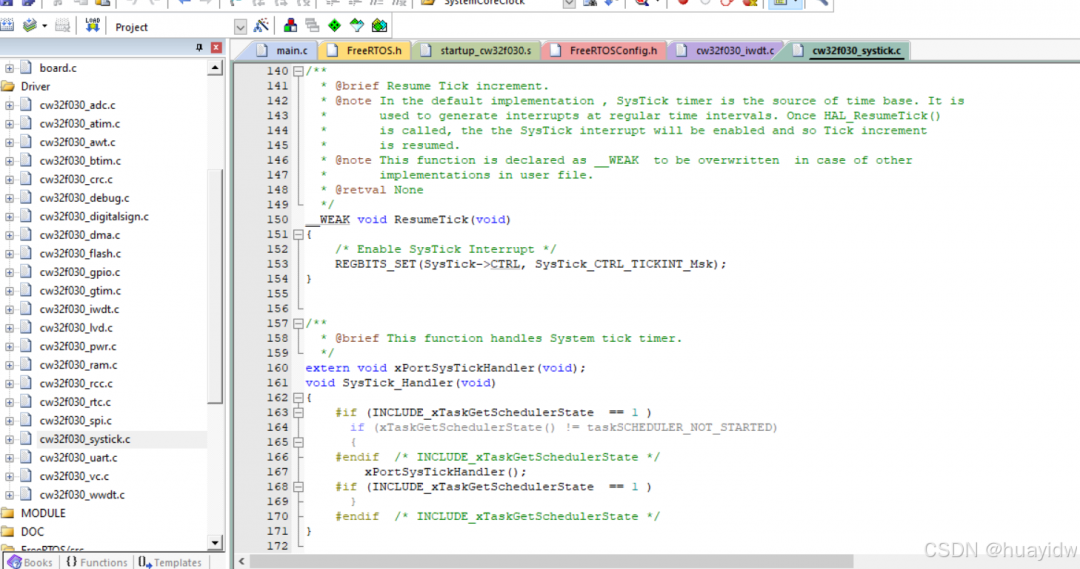
Task: Select cw32f030_iwdt.c in the project tree
Action: (x=79, y=309)
